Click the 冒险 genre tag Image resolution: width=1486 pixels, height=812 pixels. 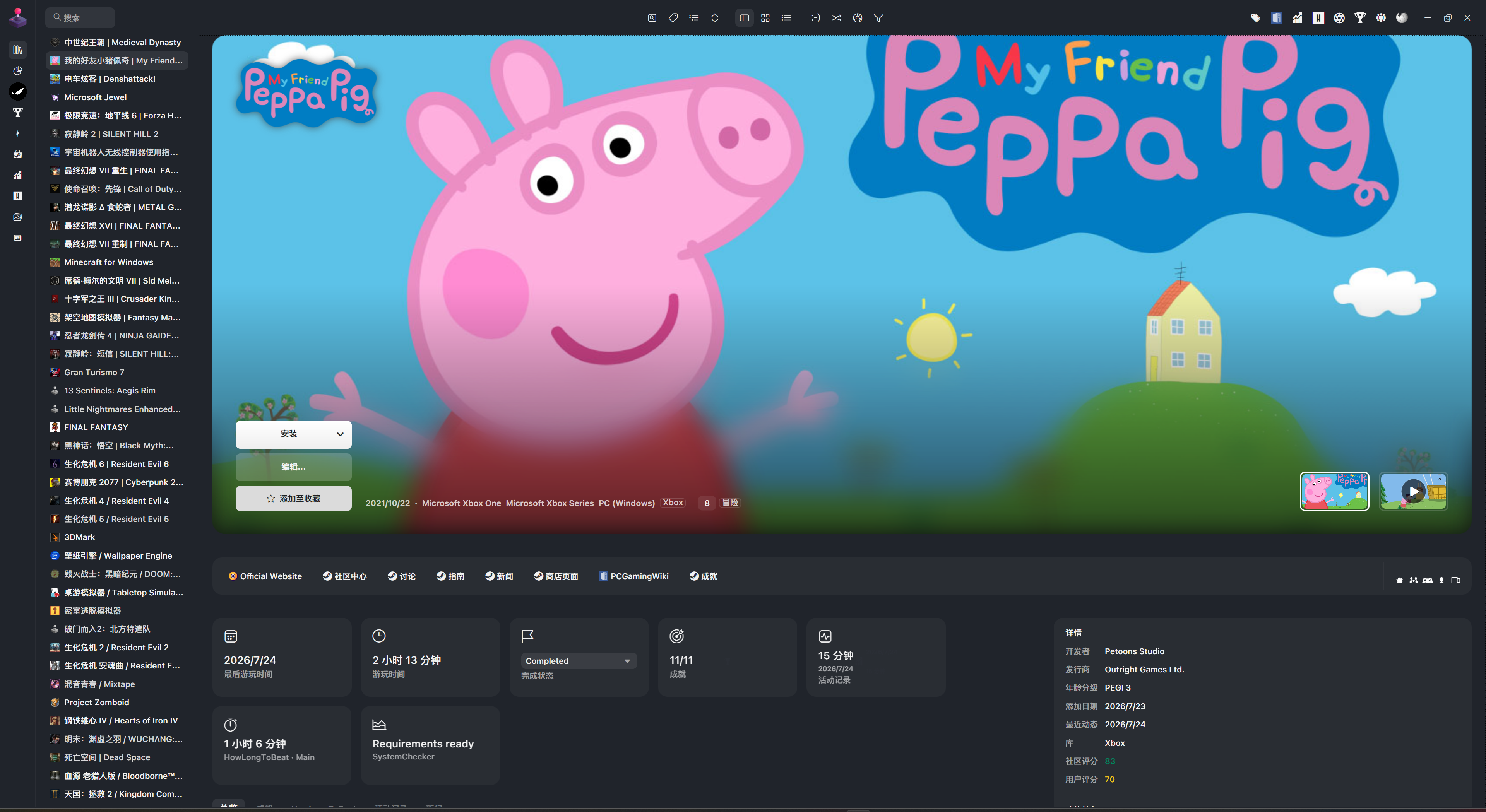pyautogui.click(x=730, y=503)
